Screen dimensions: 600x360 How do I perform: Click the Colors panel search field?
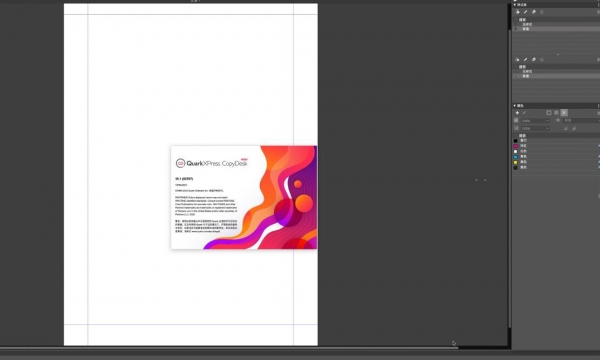(x=556, y=135)
